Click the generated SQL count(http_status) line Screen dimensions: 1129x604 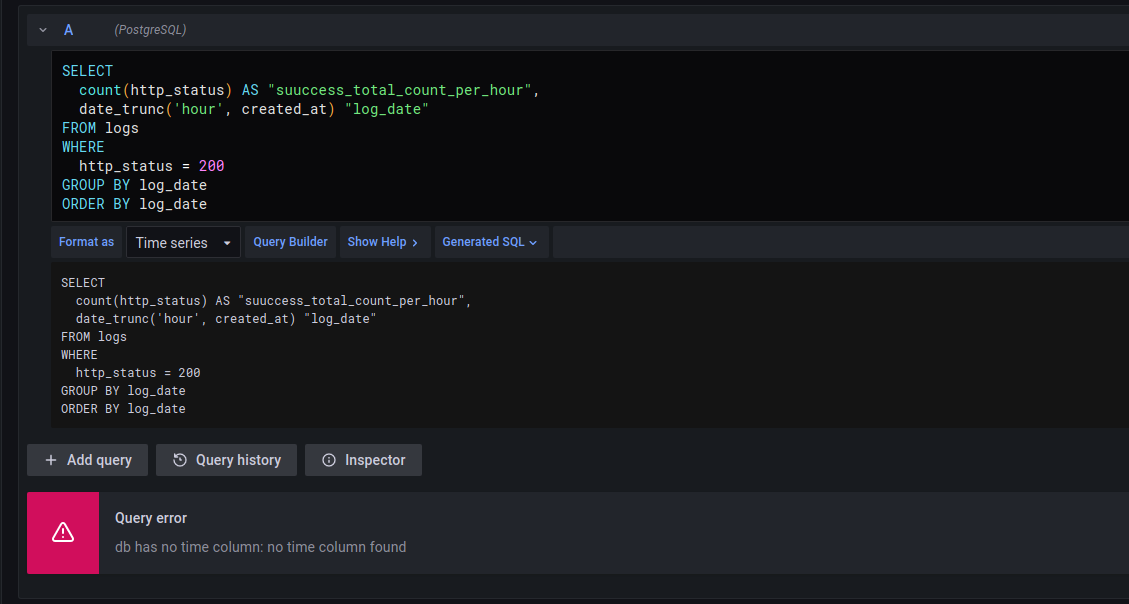tap(274, 301)
